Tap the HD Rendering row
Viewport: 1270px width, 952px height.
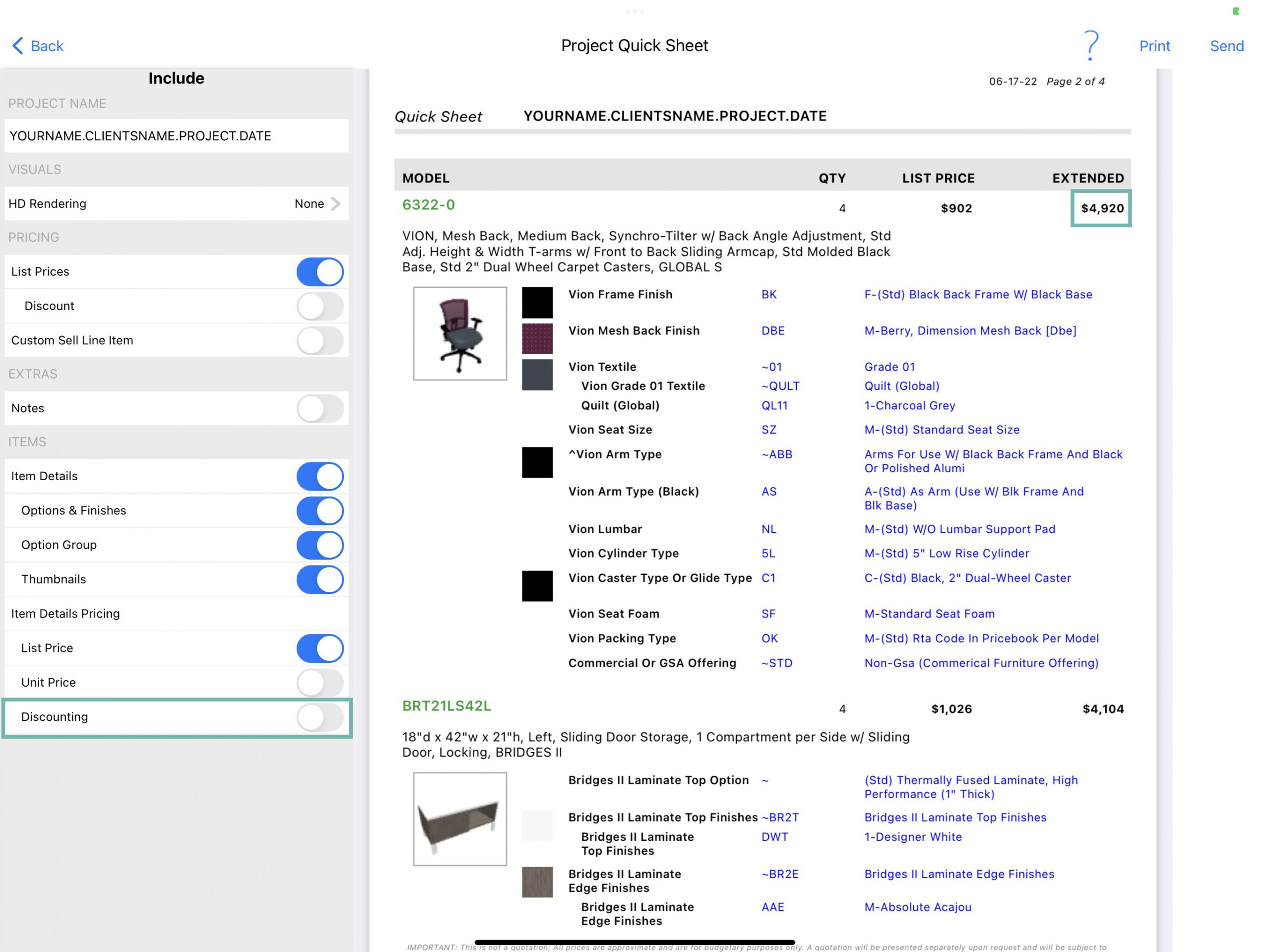[176, 204]
